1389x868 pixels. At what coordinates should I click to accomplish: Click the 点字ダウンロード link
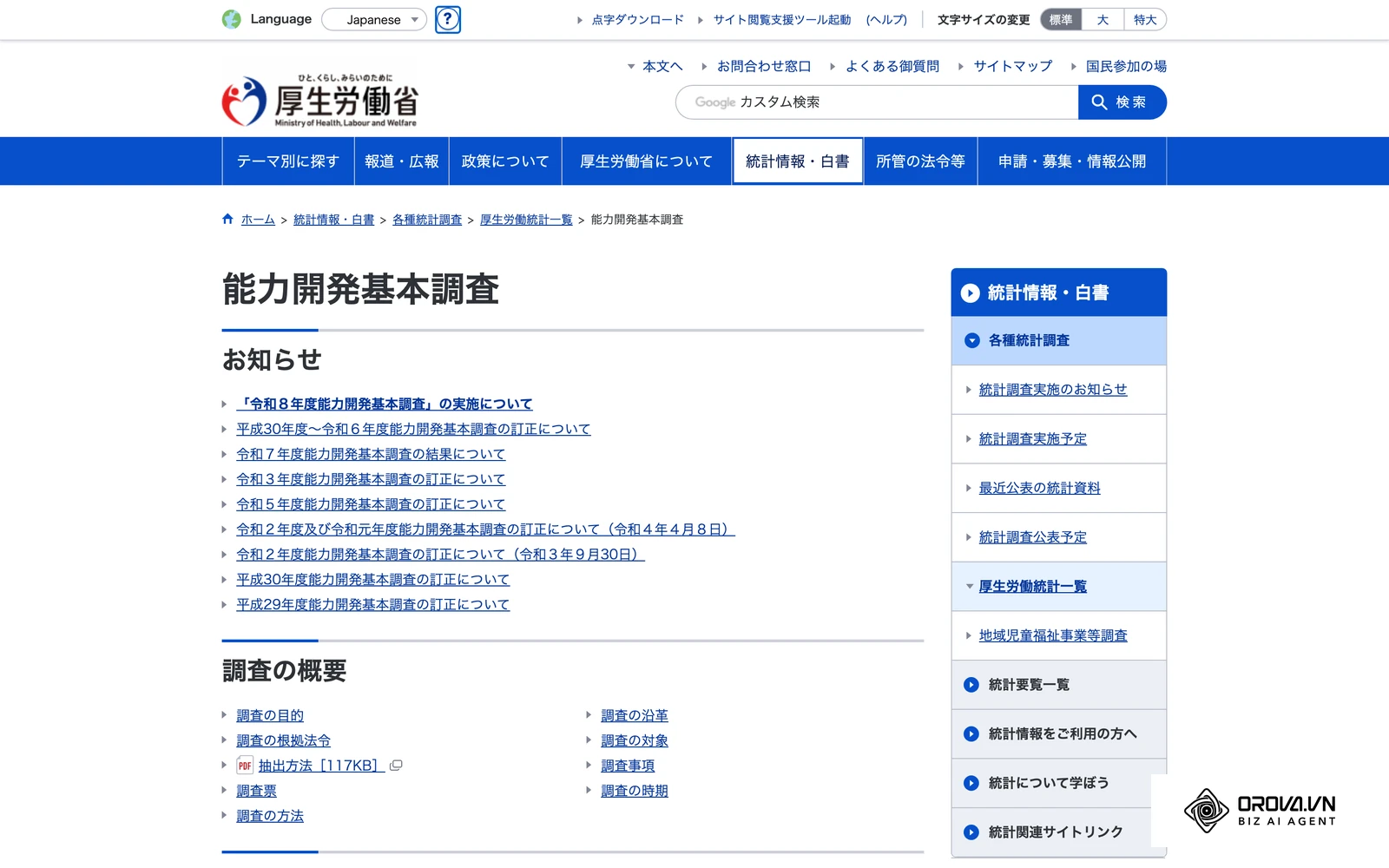[x=638, y=20]
